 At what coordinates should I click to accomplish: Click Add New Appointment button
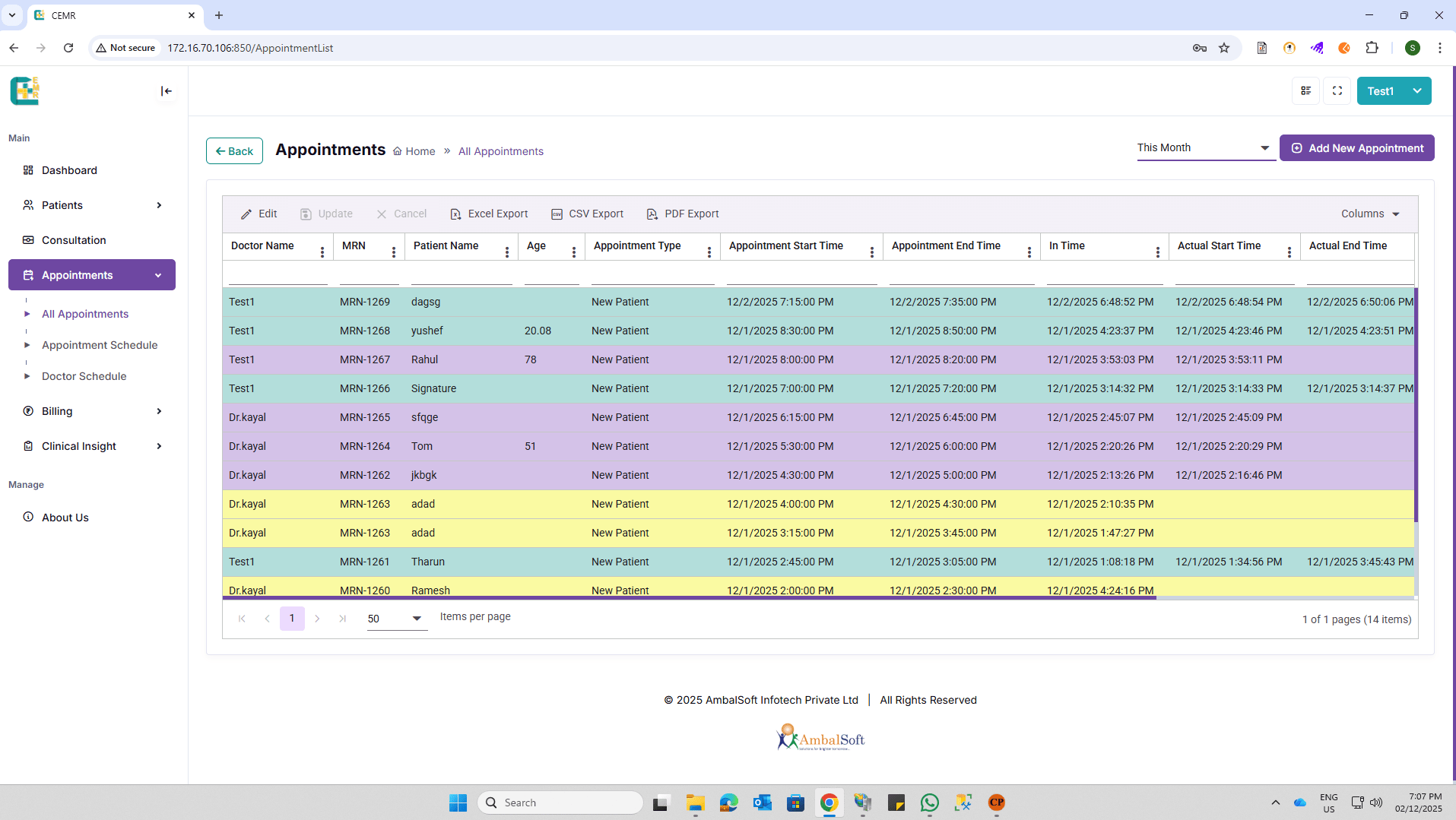(1357, 148)
